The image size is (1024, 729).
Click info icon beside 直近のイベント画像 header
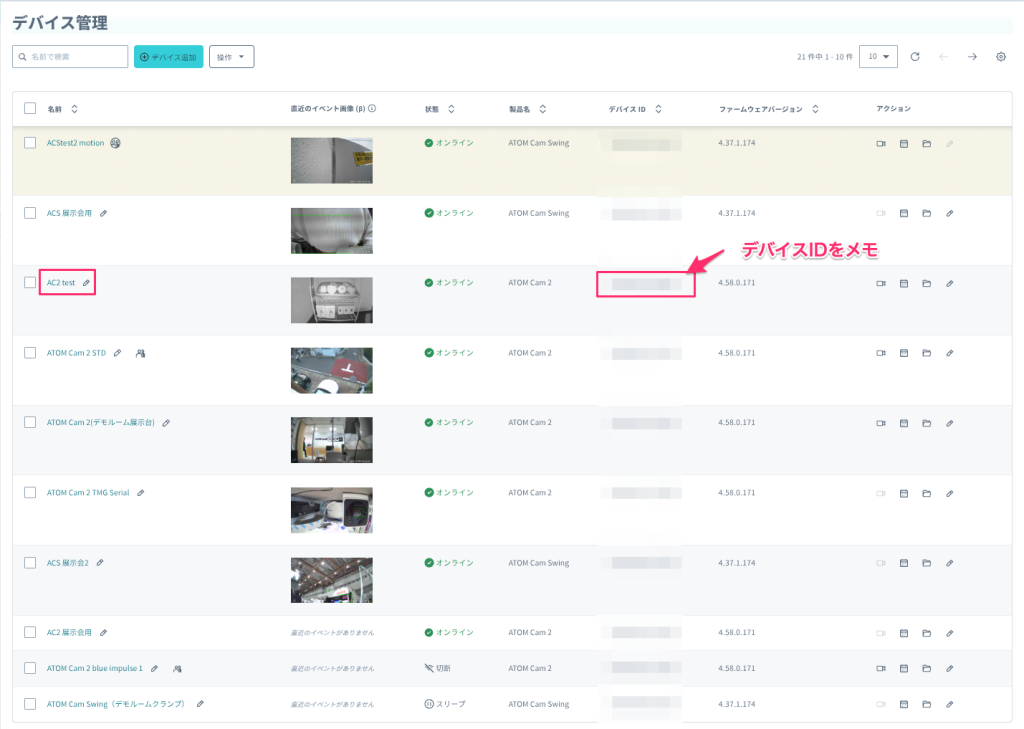point(372,109)
